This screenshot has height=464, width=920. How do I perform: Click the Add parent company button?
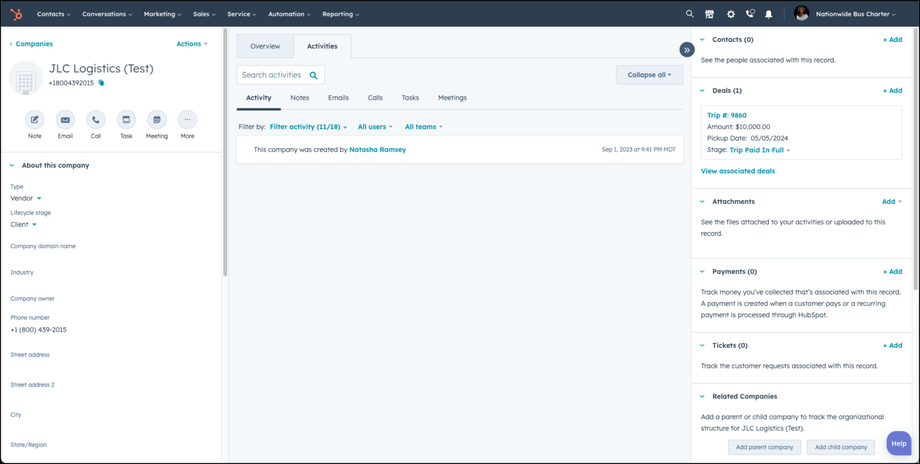(765, 447)
